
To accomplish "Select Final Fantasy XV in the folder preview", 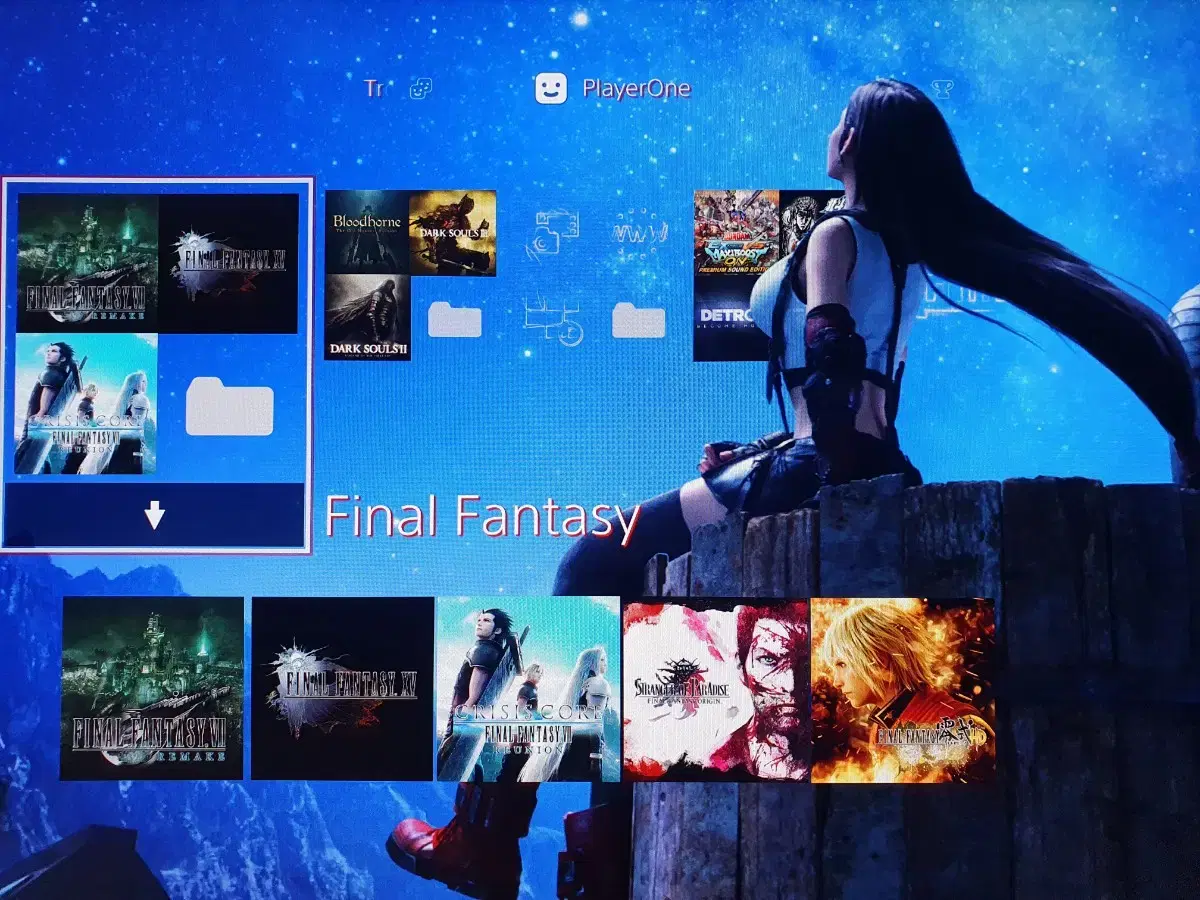I will [228, 263].
